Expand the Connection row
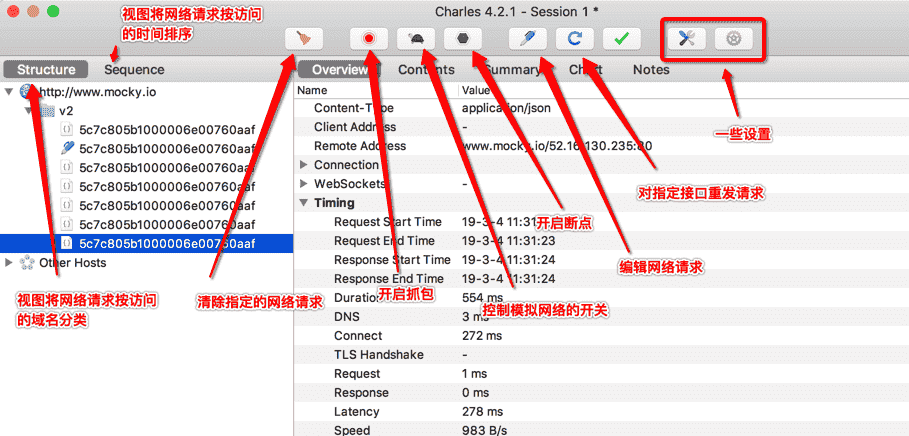Screen dimensions: 909x436 (304, 165)
